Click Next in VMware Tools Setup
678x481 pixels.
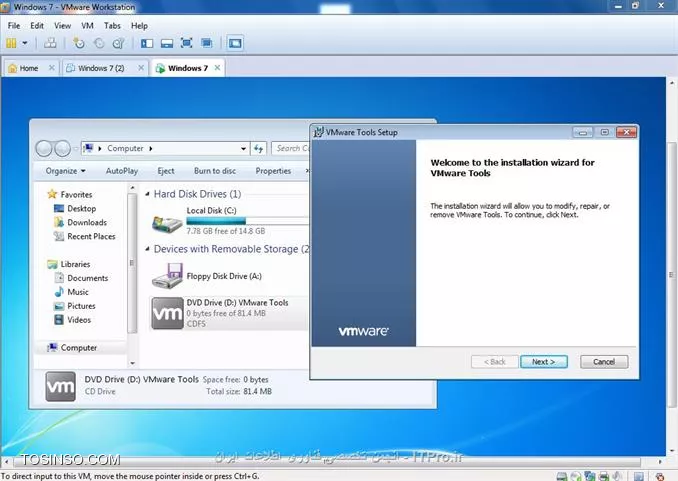[x=544, y=362]
